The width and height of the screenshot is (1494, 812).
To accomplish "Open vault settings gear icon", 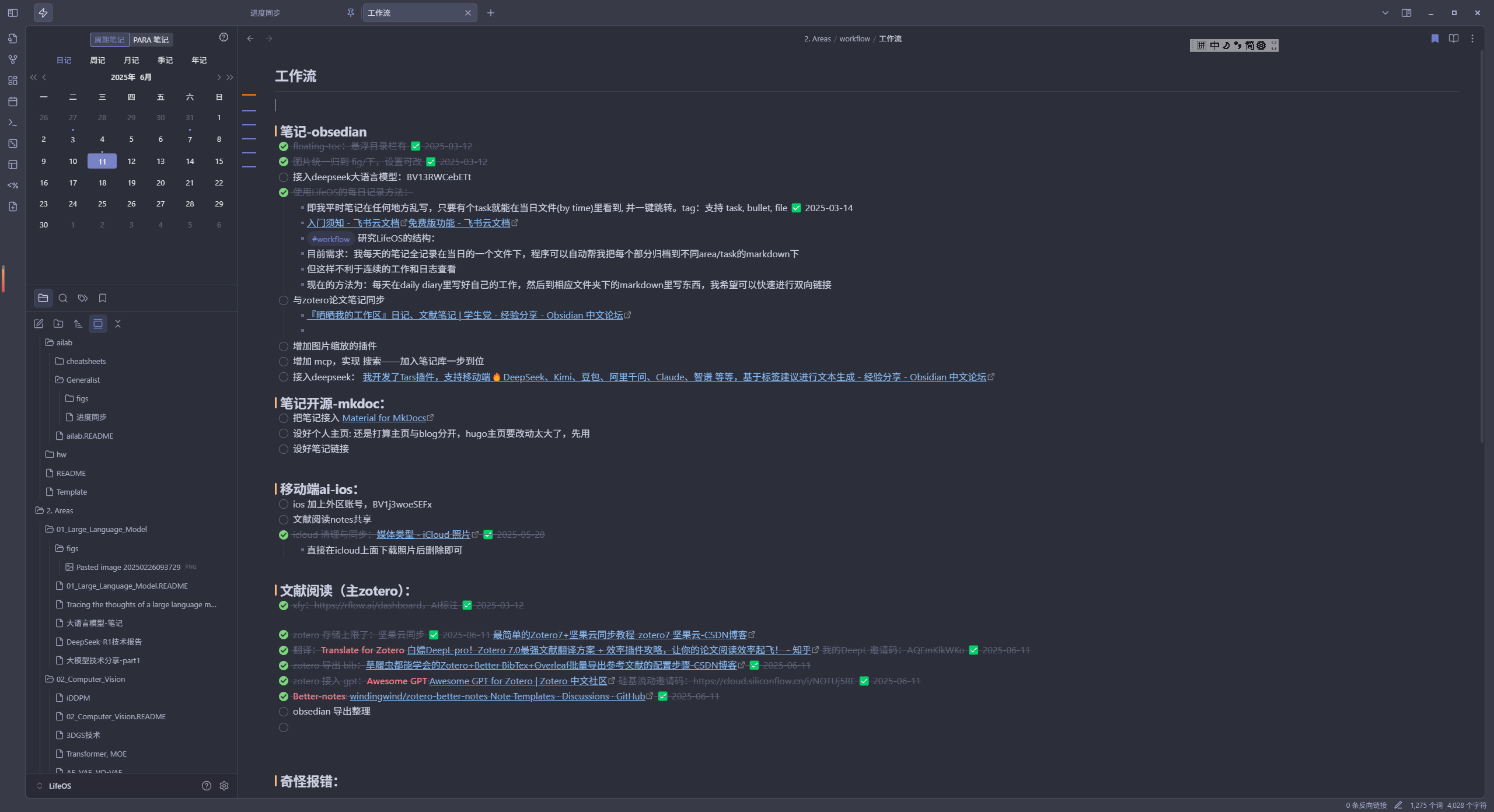I will [x=224, y=786].
